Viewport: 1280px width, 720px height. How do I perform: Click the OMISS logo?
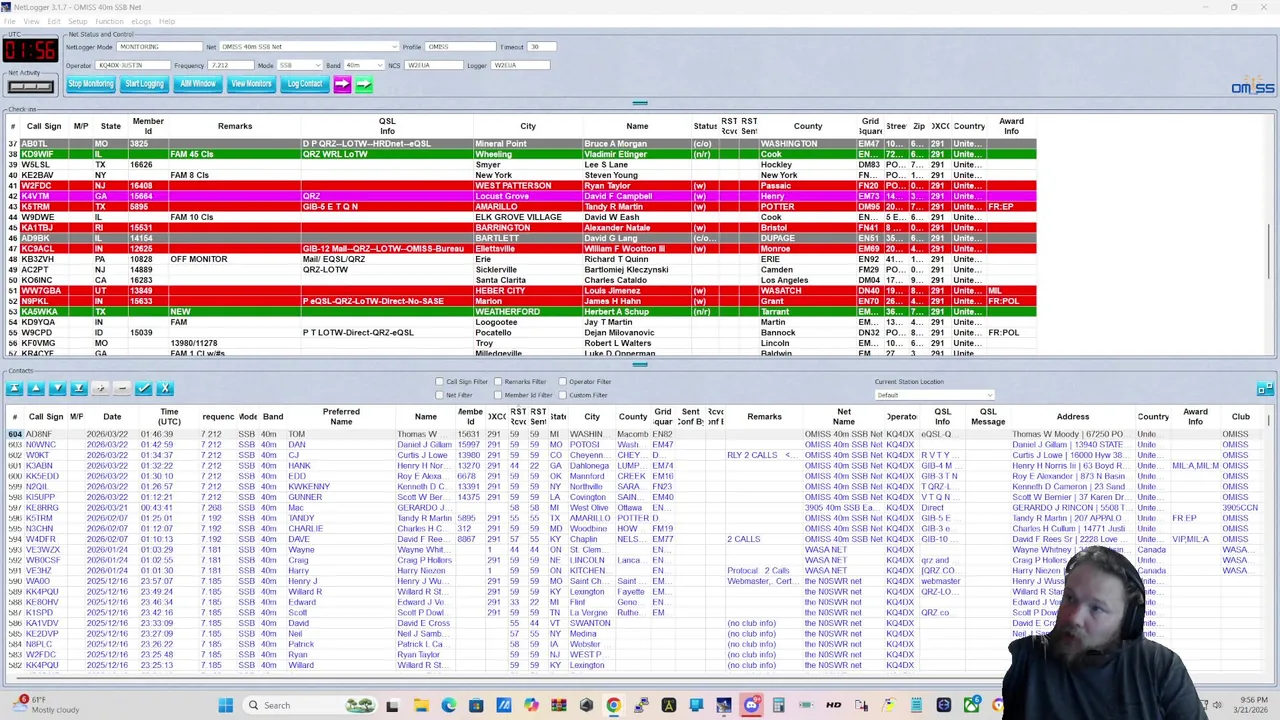(x=1252, y=88)
